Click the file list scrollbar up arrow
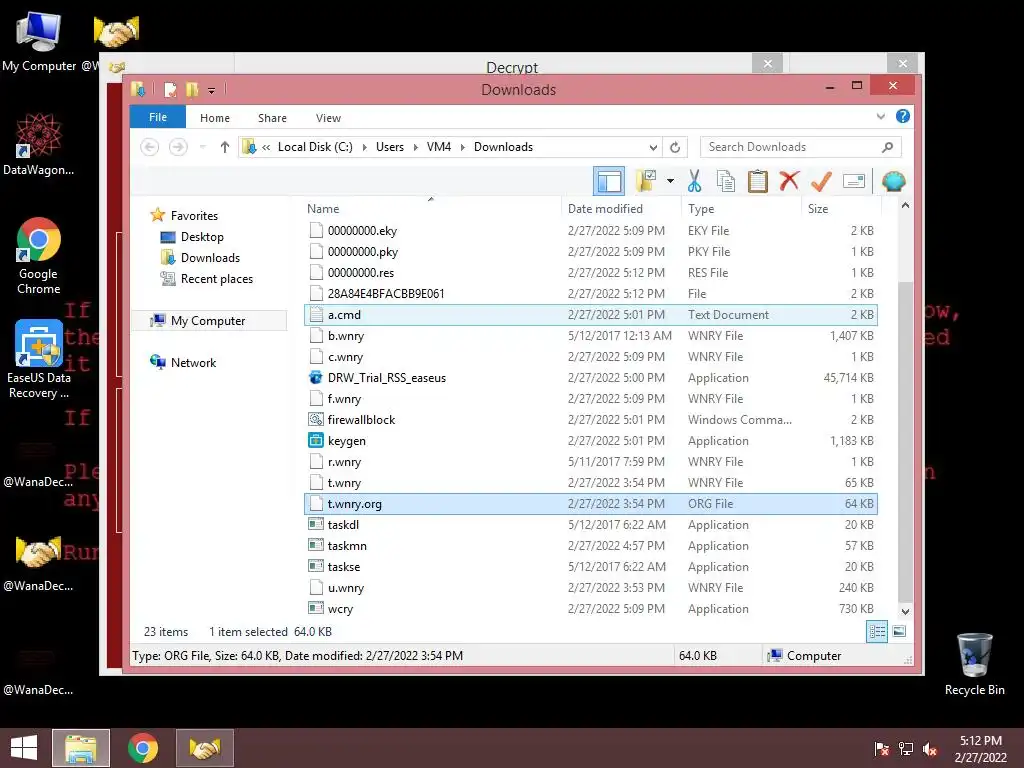 [x=905, y=205]
